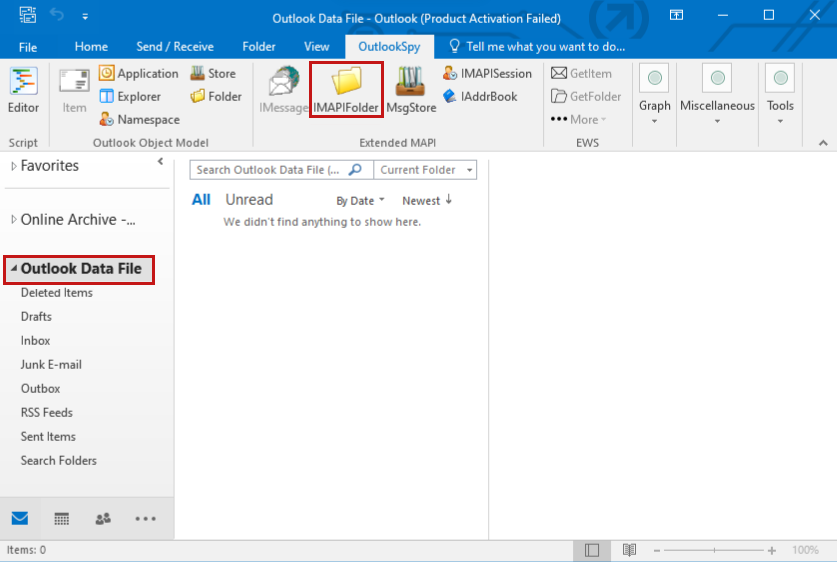Toggle Newest sort order

(x=427, y=201)
